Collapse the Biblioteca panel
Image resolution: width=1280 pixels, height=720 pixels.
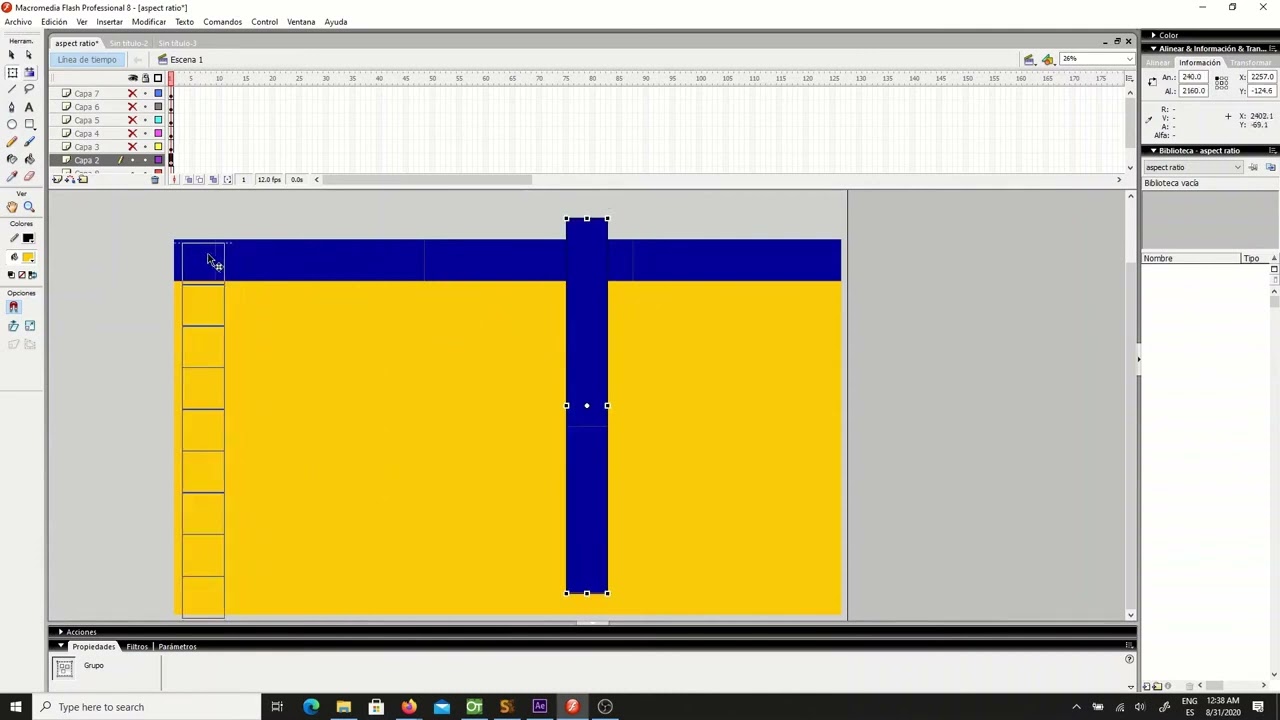[1153, 151]
